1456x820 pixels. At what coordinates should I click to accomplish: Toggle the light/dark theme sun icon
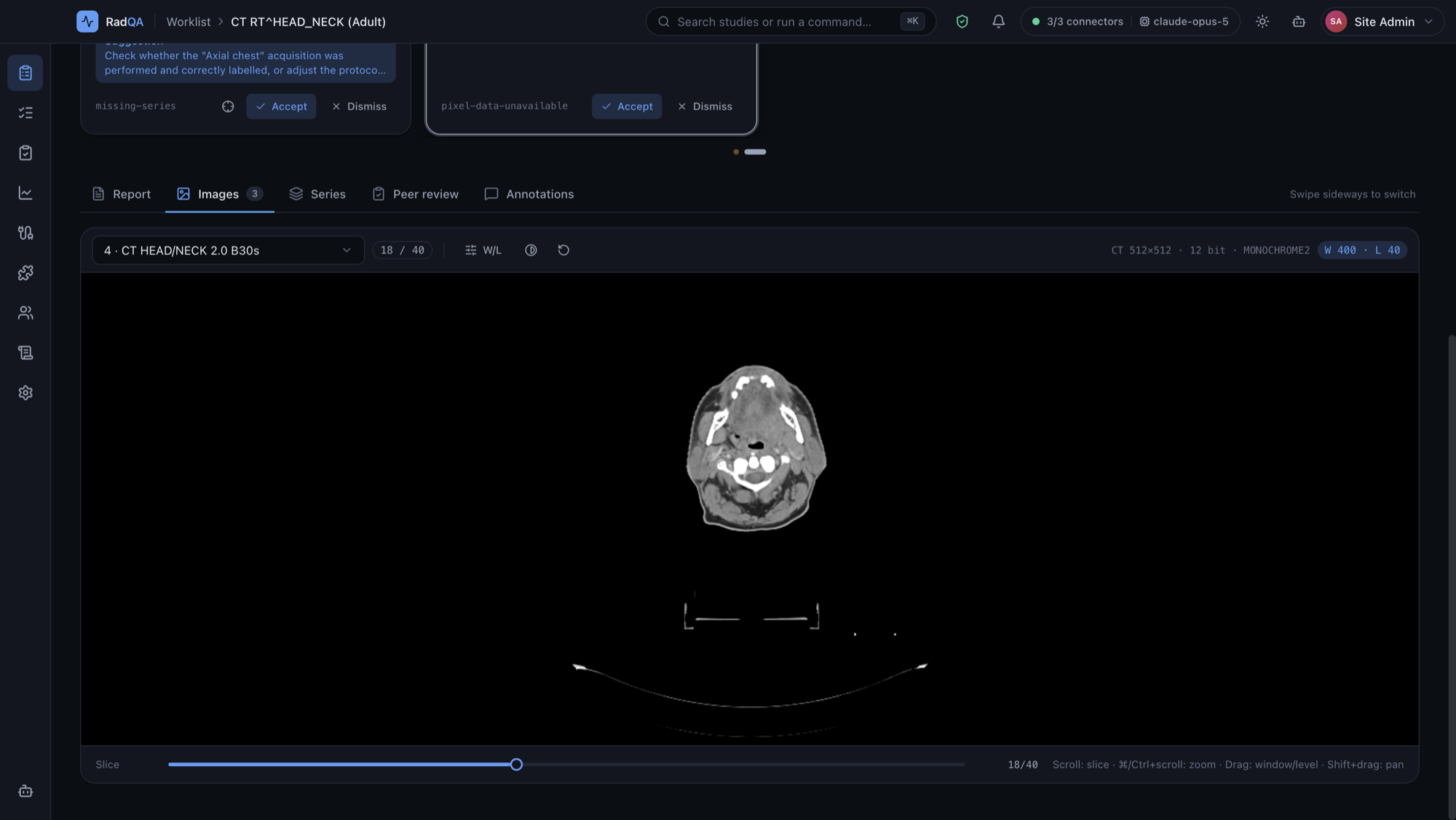[1262, 22]
